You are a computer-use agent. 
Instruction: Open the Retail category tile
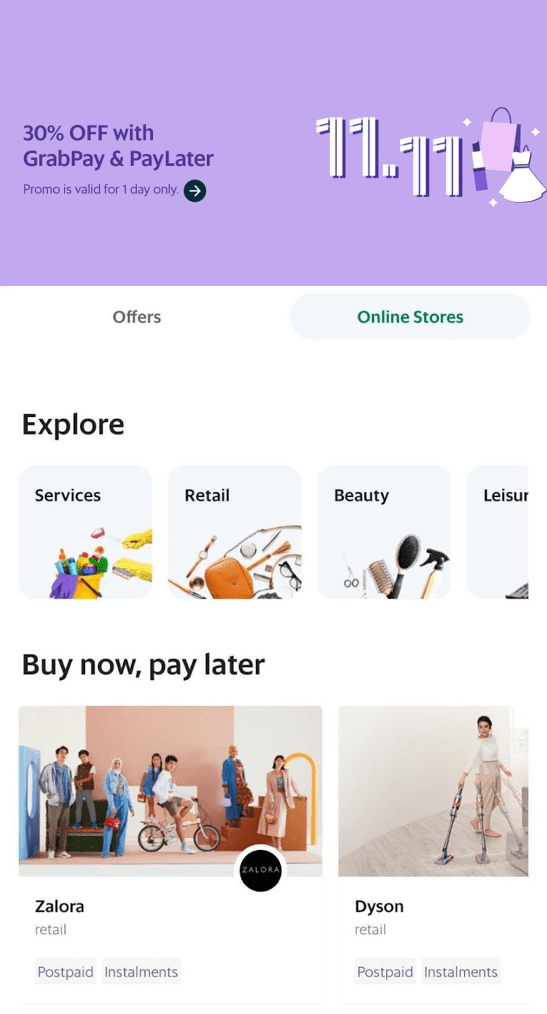click(235, 532)
